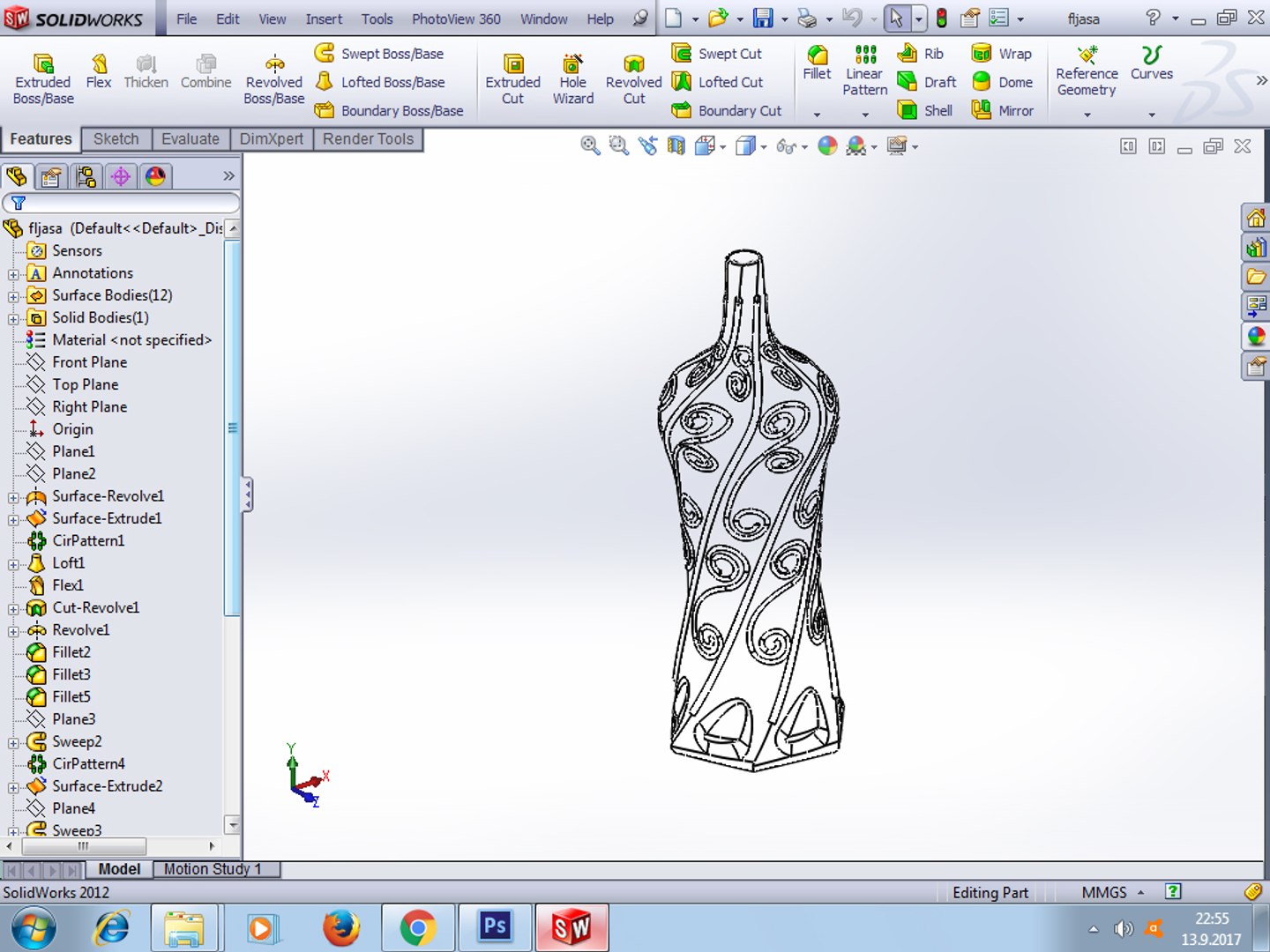Select the Extruded Boss/Base tool
Image resolution: width=1270 pixels, height=952 pixels.
click(43, 78)
